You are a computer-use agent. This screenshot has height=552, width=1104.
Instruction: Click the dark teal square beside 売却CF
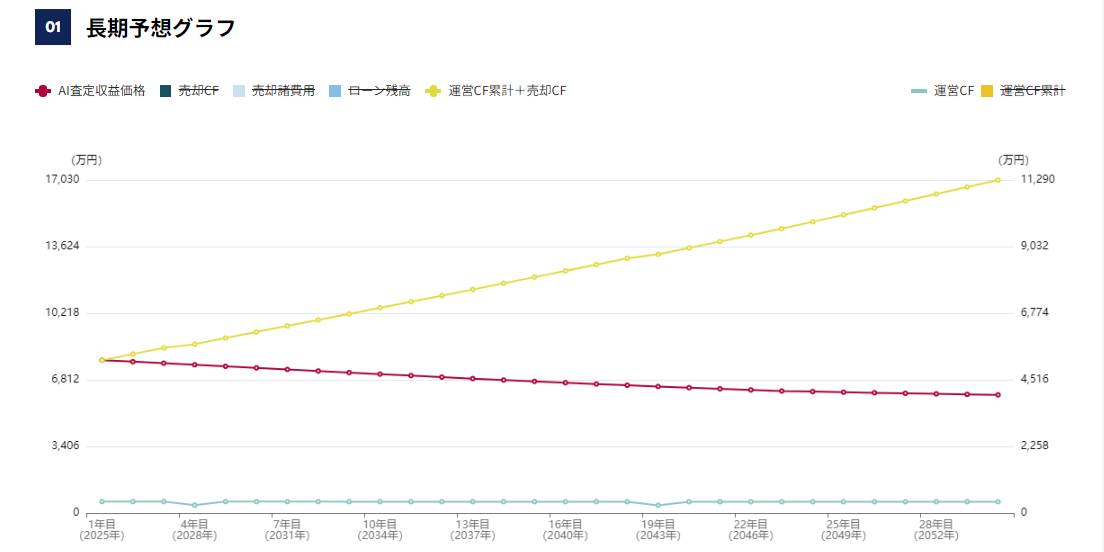(166, 91)
